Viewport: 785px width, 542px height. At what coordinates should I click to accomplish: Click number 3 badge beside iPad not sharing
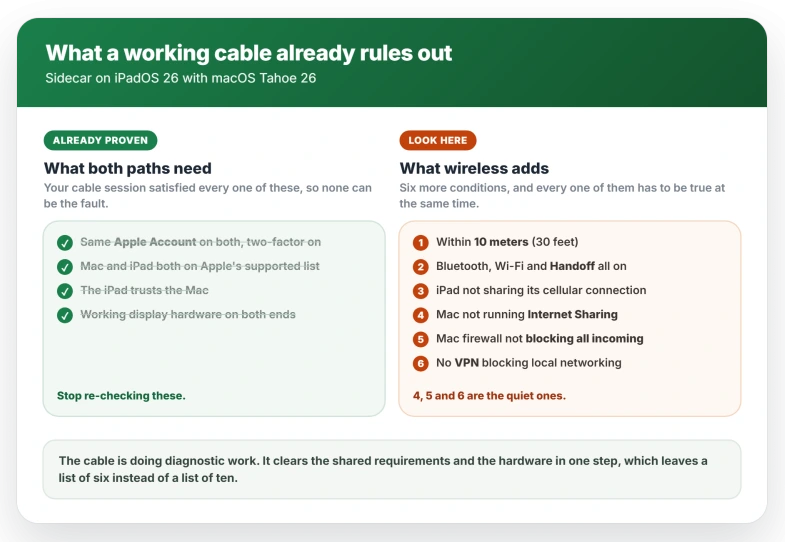click(x=421, y=291)
